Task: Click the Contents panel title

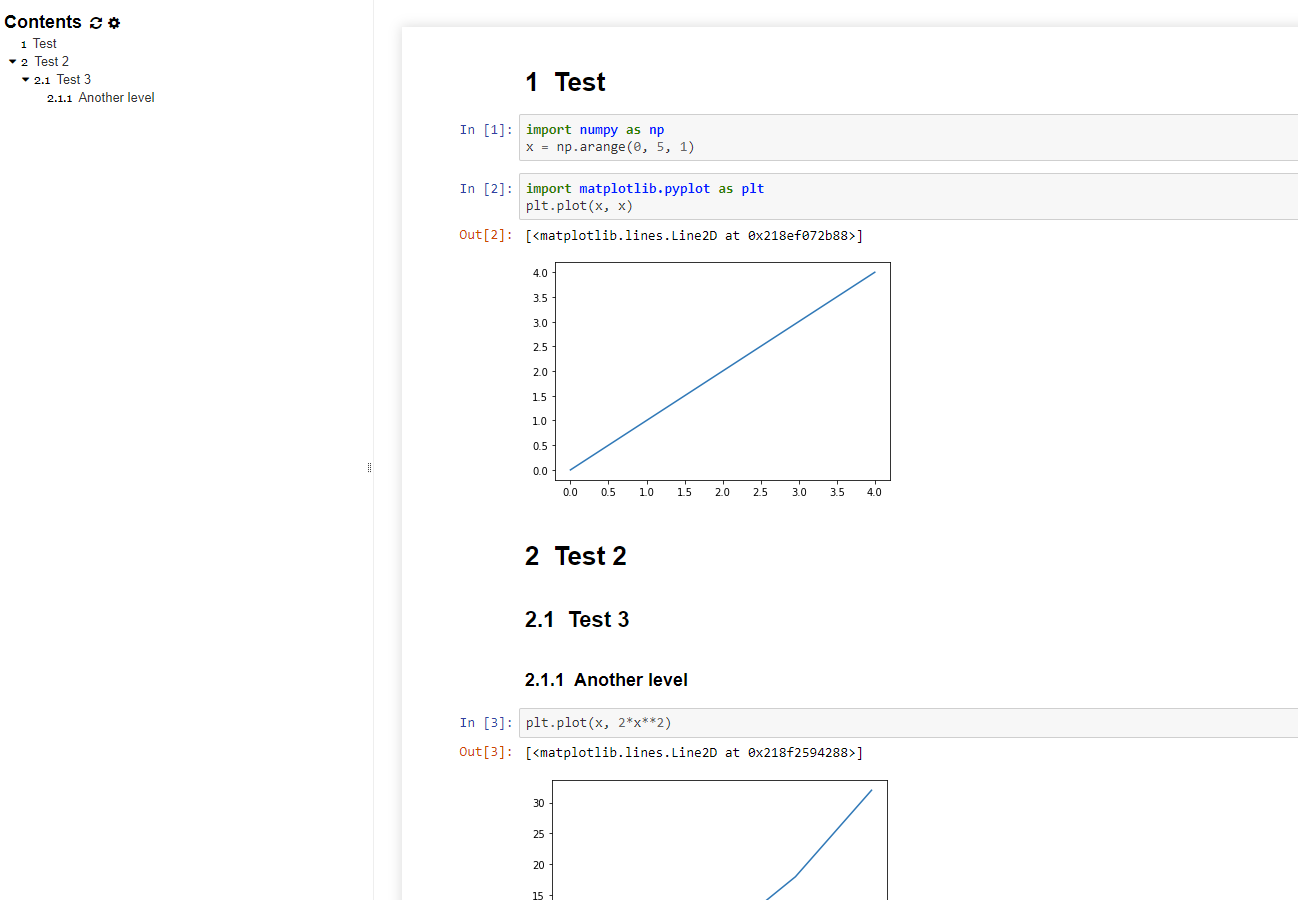Action: pos(44,21)
